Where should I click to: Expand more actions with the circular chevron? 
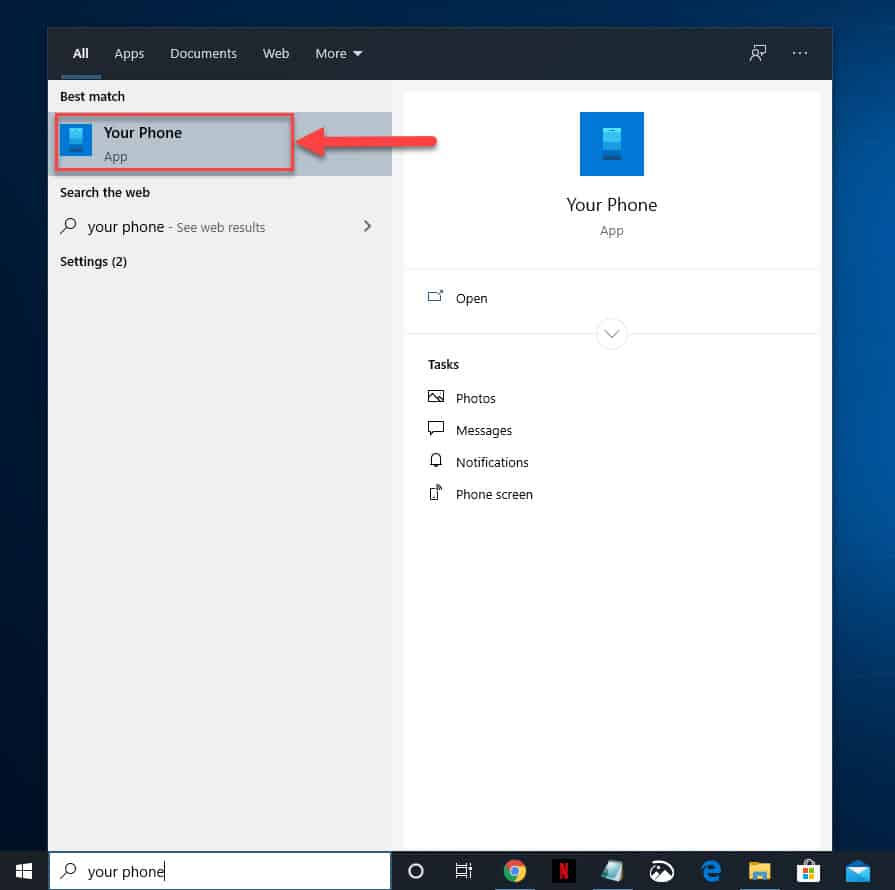click(611, 333)
